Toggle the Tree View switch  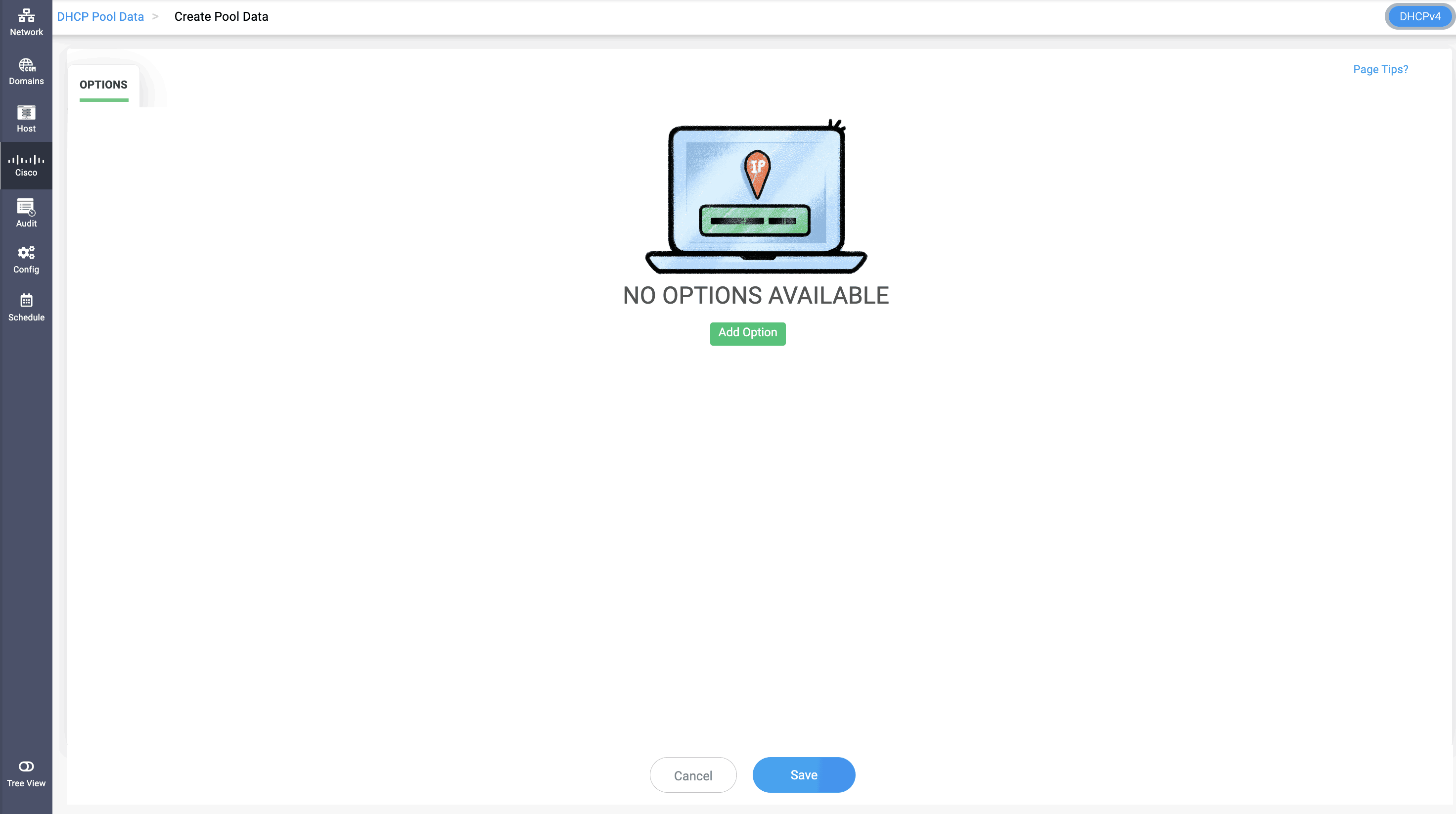point(26,767)
